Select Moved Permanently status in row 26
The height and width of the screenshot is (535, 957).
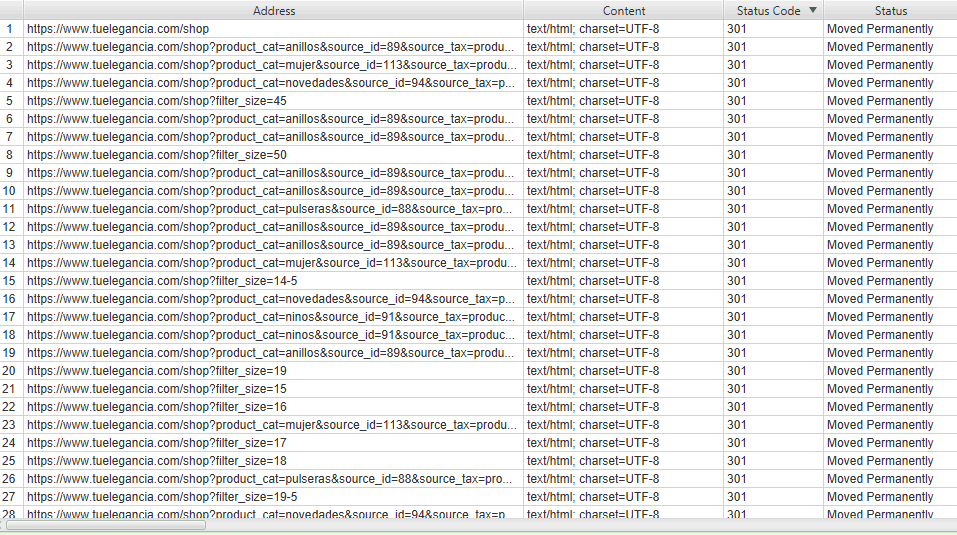pos(880,479)
